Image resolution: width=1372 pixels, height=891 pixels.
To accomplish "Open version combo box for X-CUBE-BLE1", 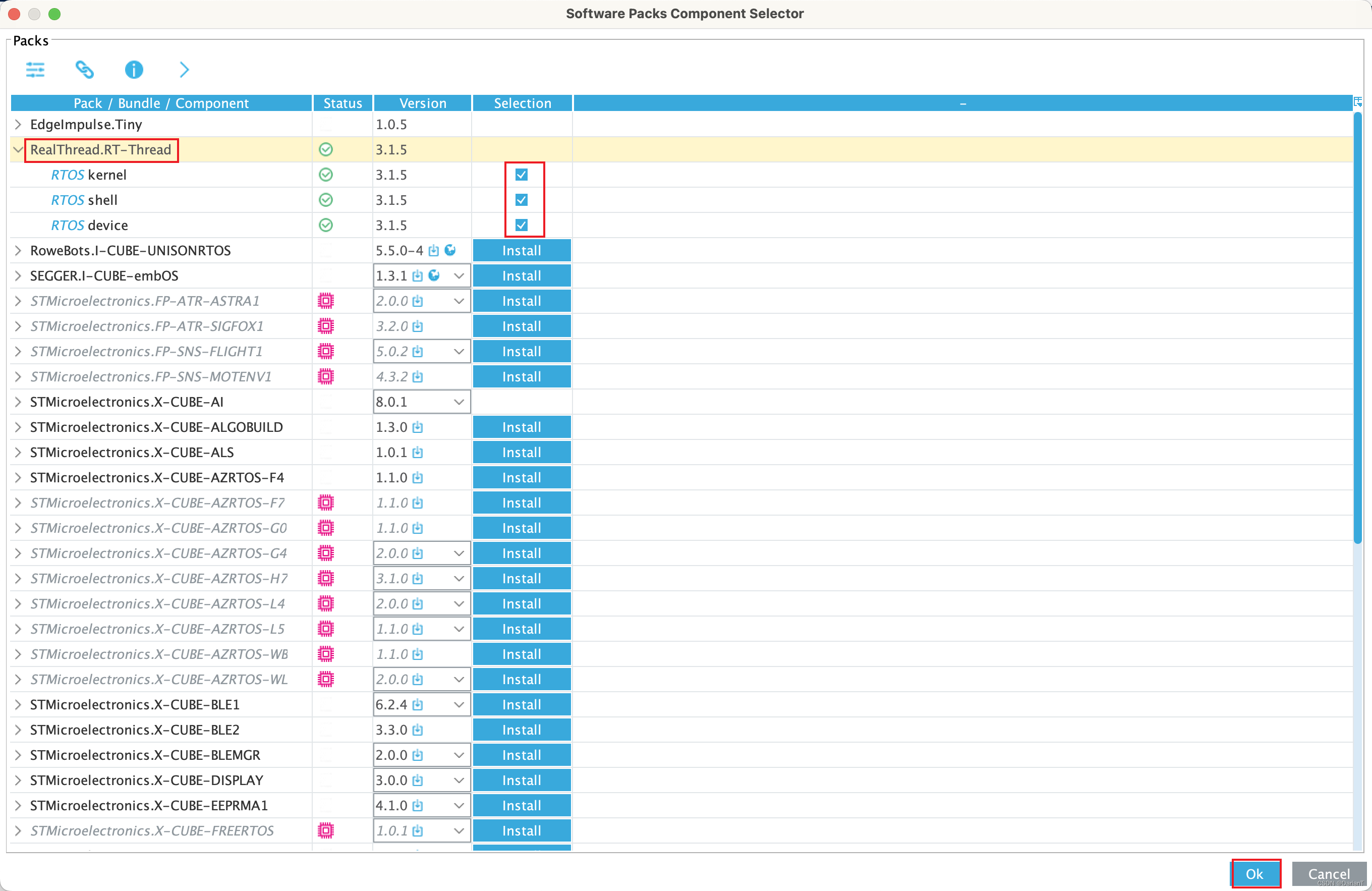I will (x=459, y=705).
